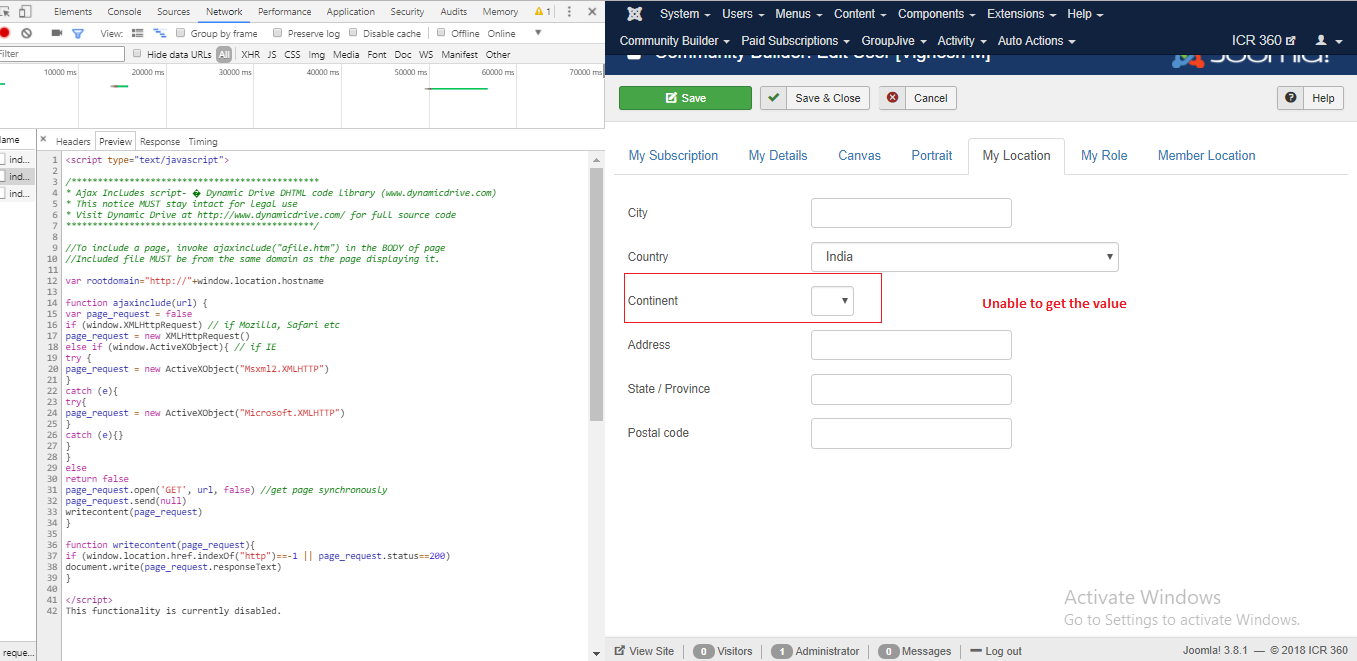Filter network requests by XHR type
This screenshot has width=1357, height=661.
[250, 54]
